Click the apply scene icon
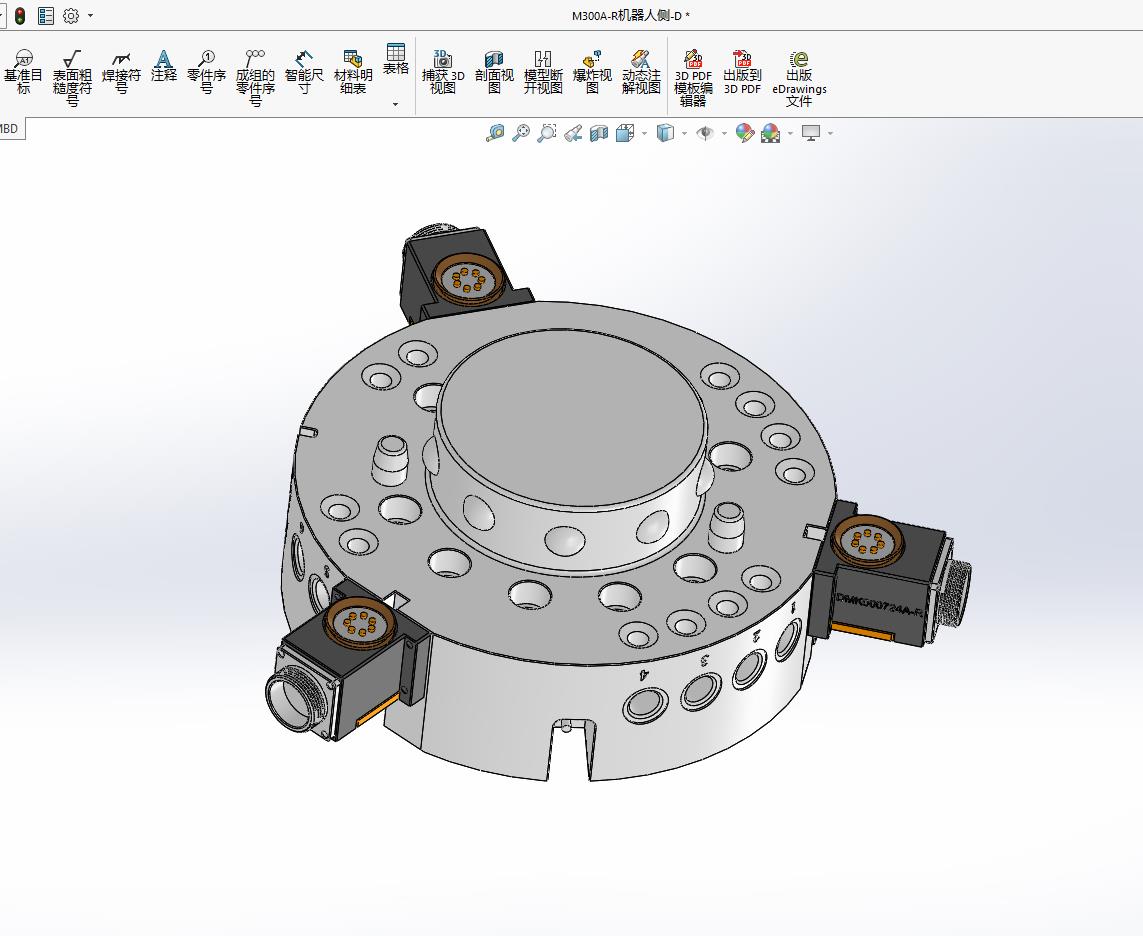The image size is (1143, 936). [x=771, y=133]
